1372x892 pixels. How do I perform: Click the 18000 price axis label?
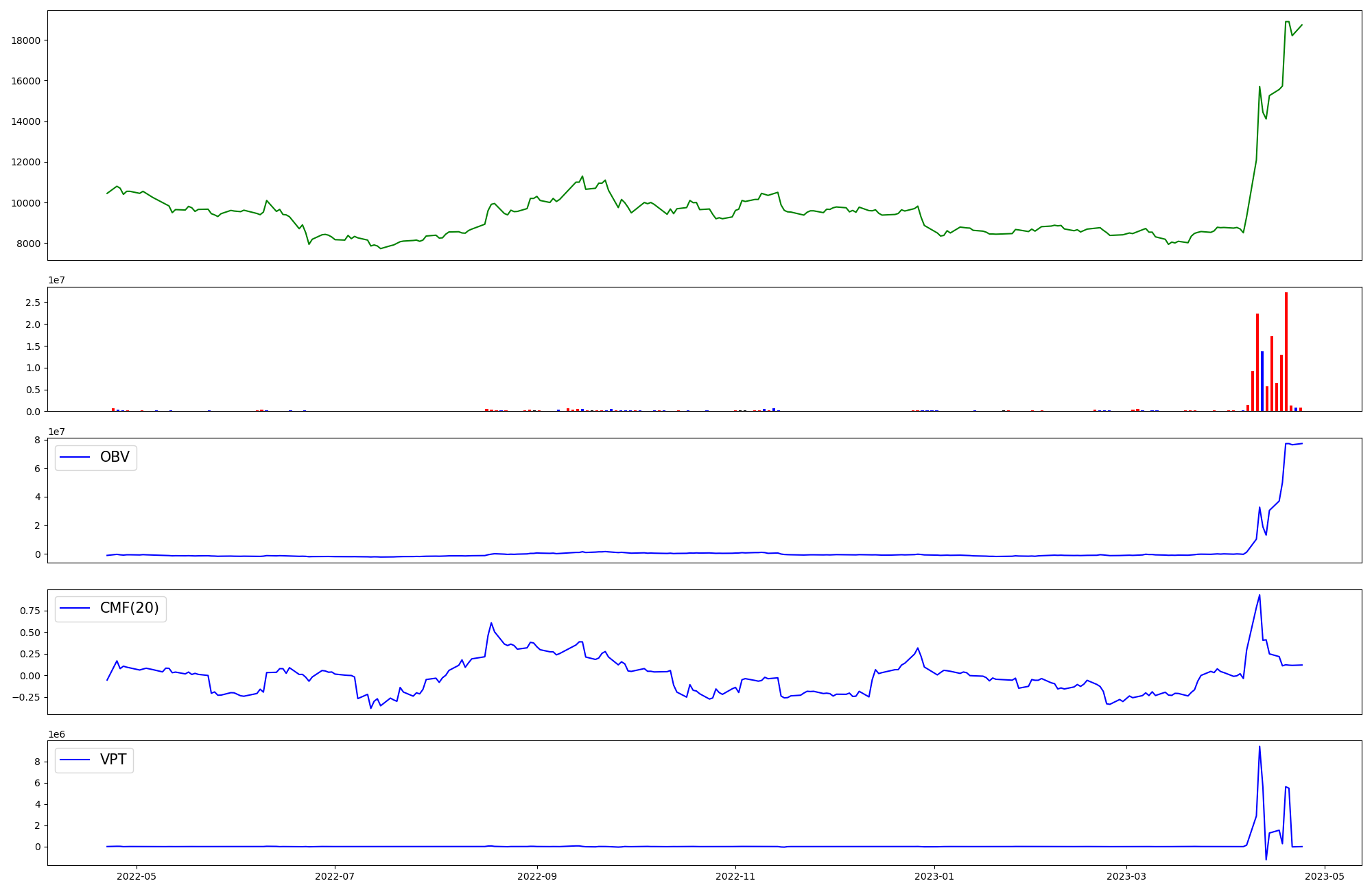pyautogui.click(x=26, y=40)
